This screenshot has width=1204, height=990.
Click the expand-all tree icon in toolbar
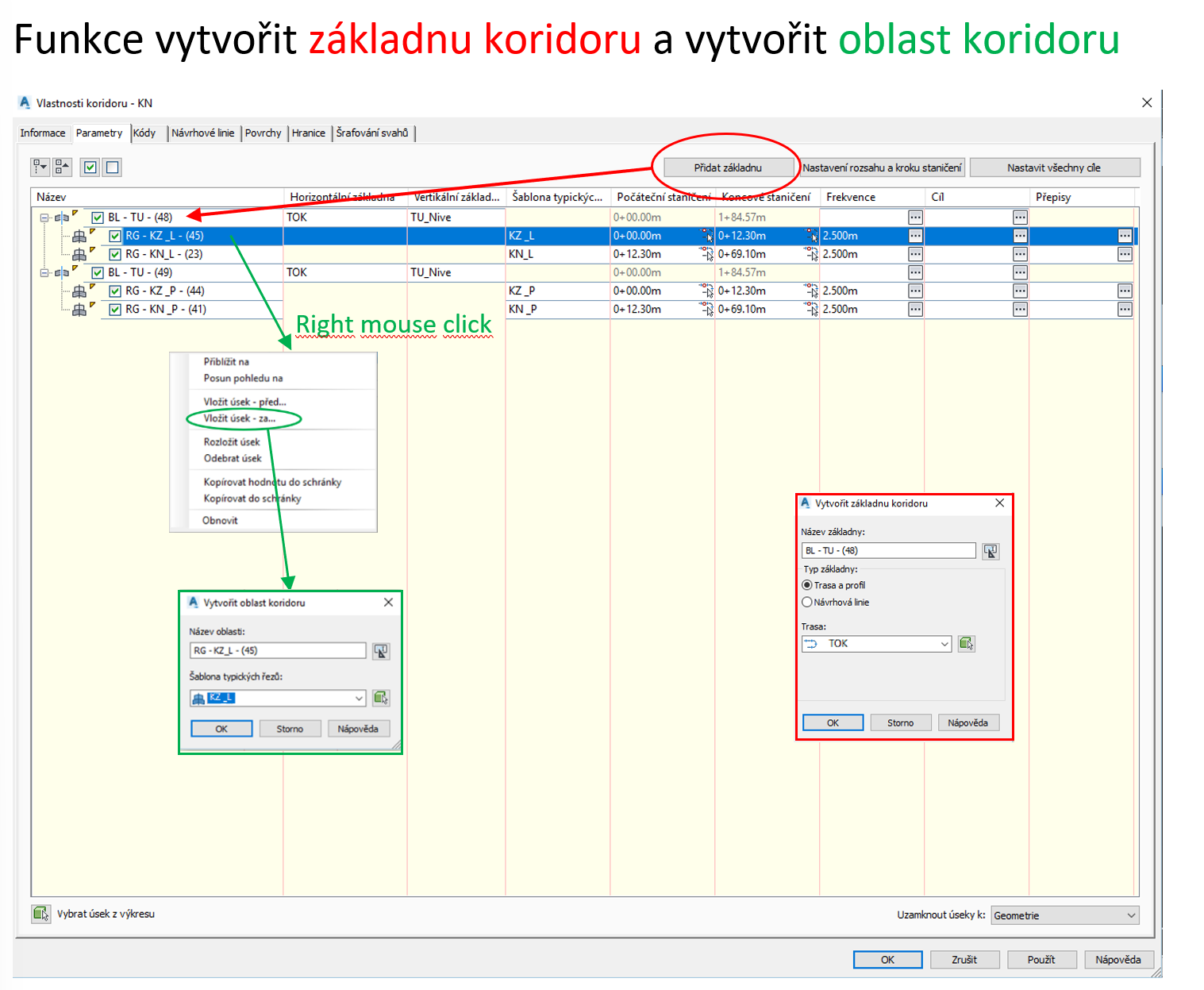point(40,168)
